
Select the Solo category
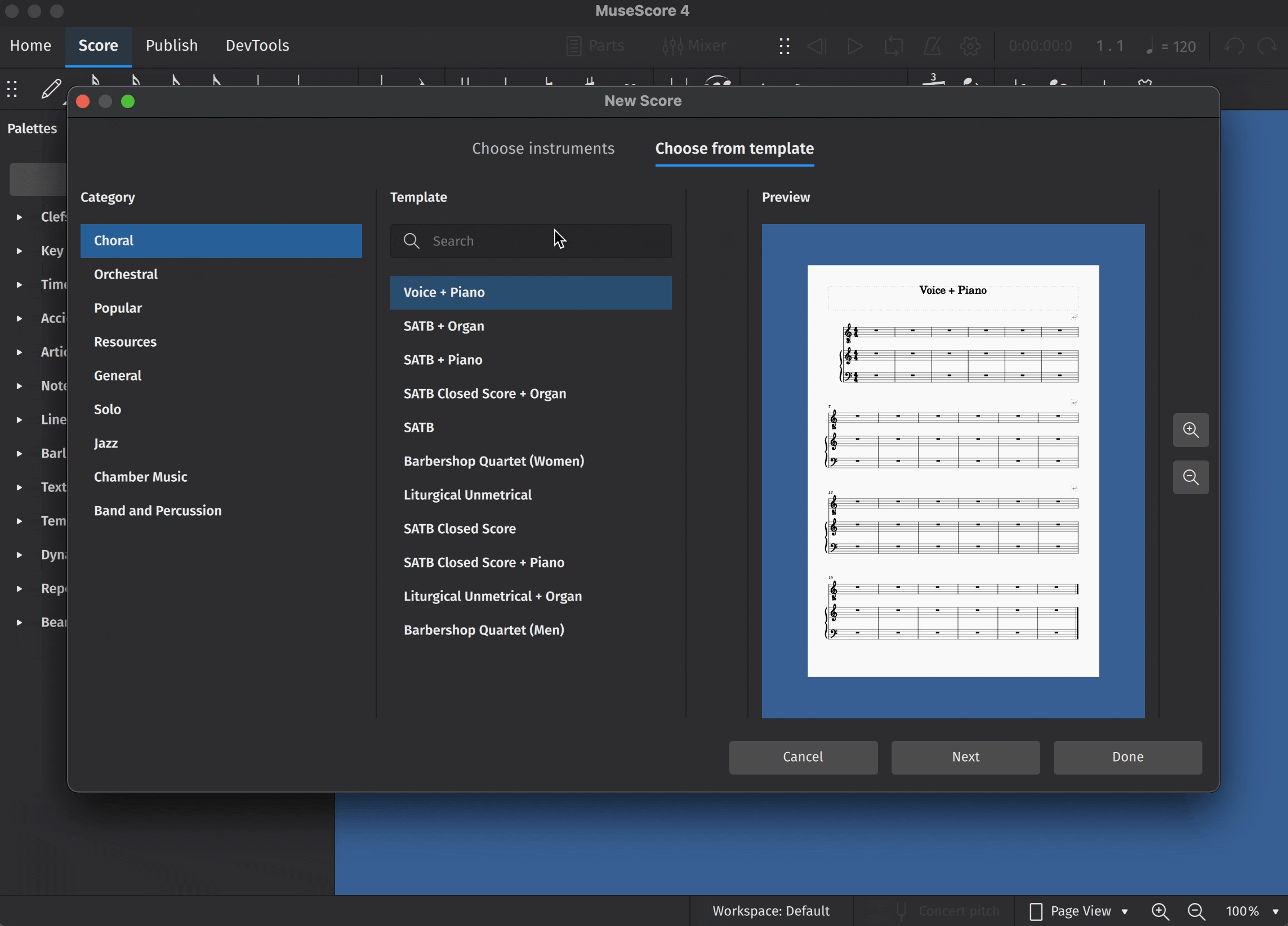click(x=221, y=409)
